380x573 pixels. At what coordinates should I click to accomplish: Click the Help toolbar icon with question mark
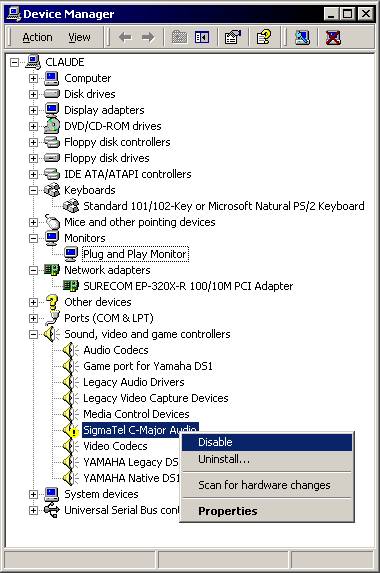click(264, 37)
